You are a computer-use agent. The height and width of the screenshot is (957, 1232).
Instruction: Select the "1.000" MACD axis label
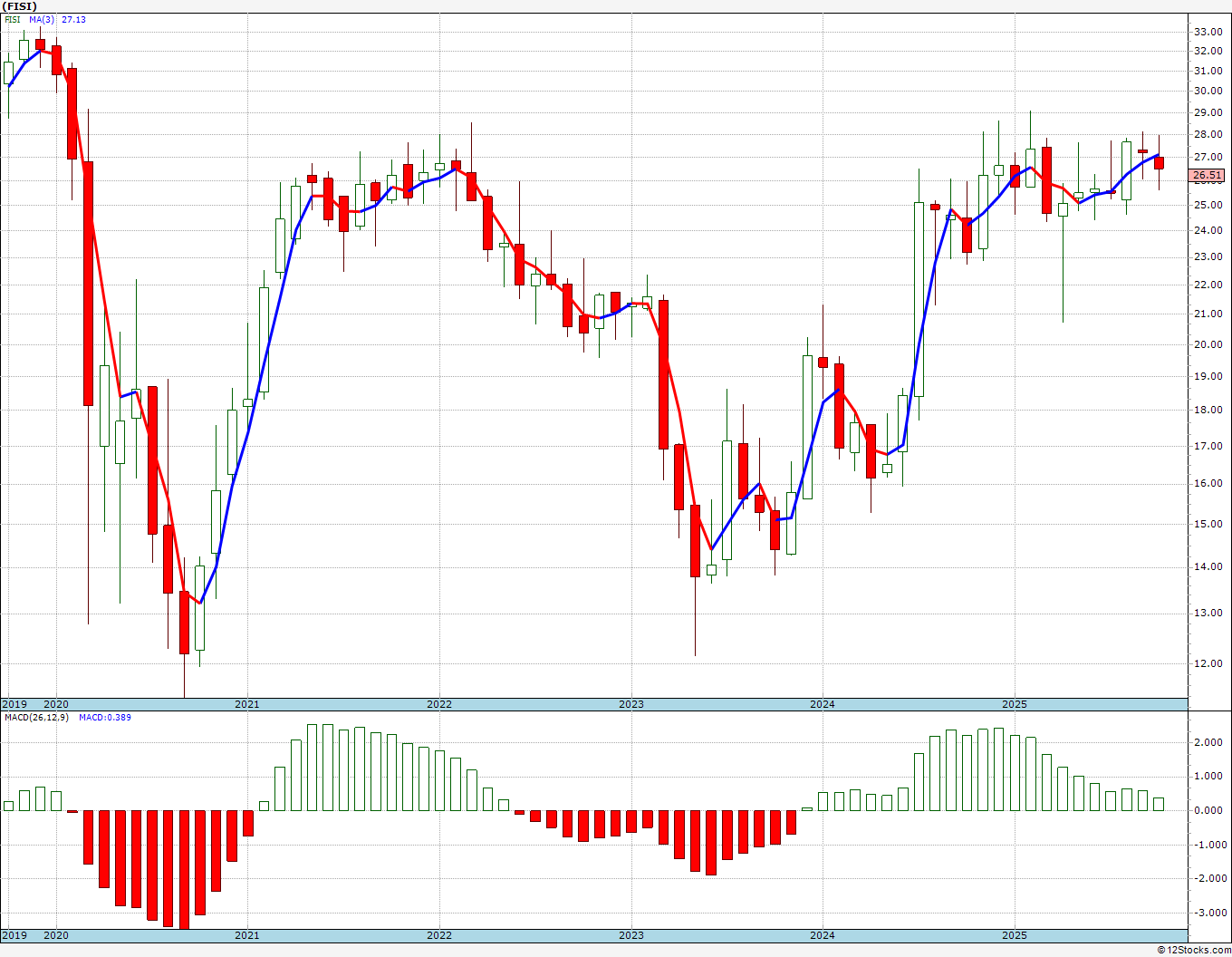[1208, 777]
